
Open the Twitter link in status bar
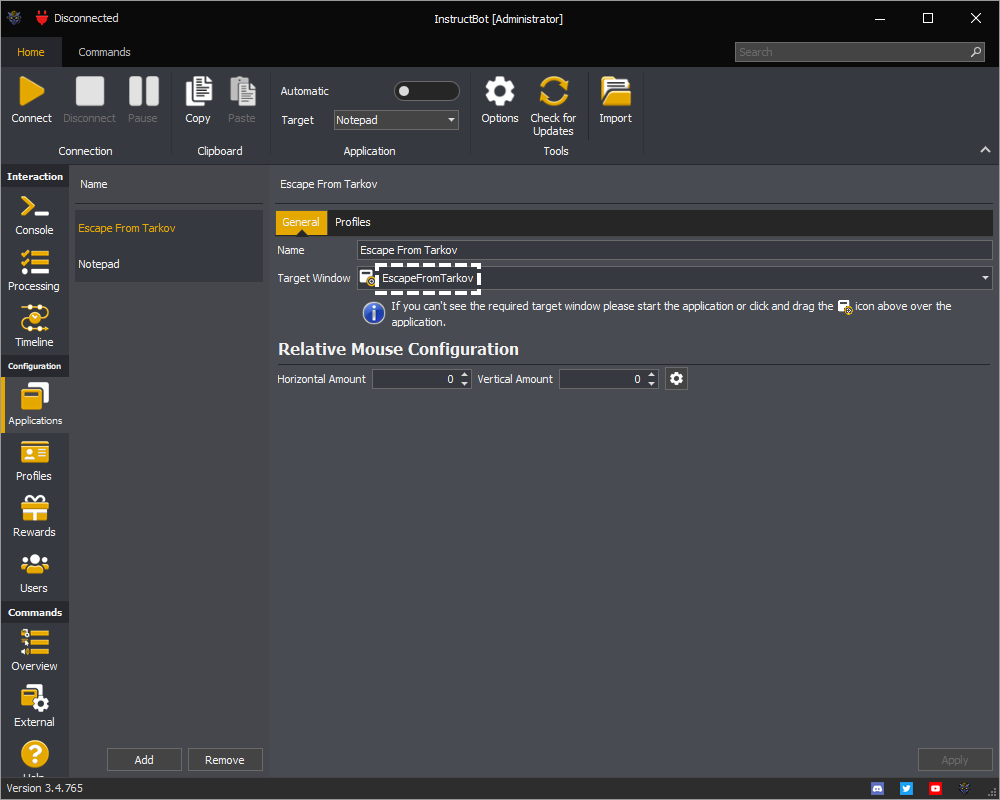(906, 789)
